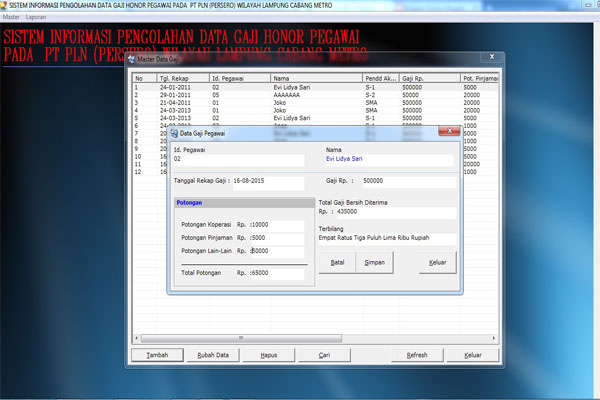Image resolution: width=600 pixels, height=400 pixels.
Task: Click the Cari button
Action: 324,355
